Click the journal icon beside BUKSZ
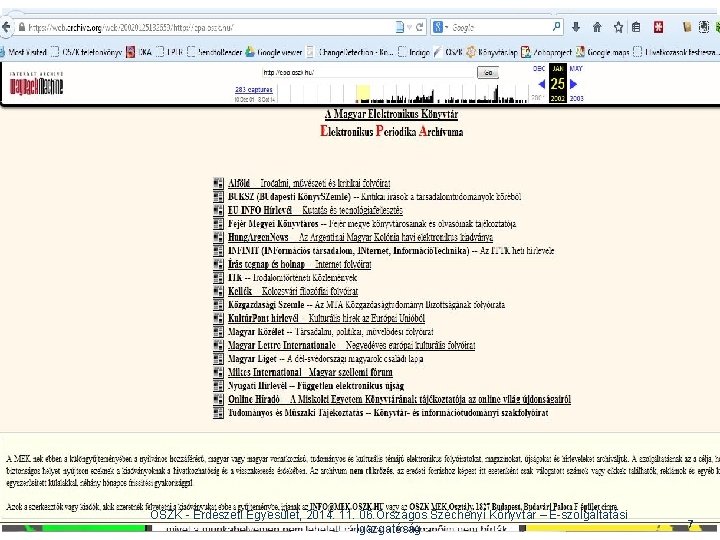This screenshot has height=540, width=720. [x=219, y=197]
